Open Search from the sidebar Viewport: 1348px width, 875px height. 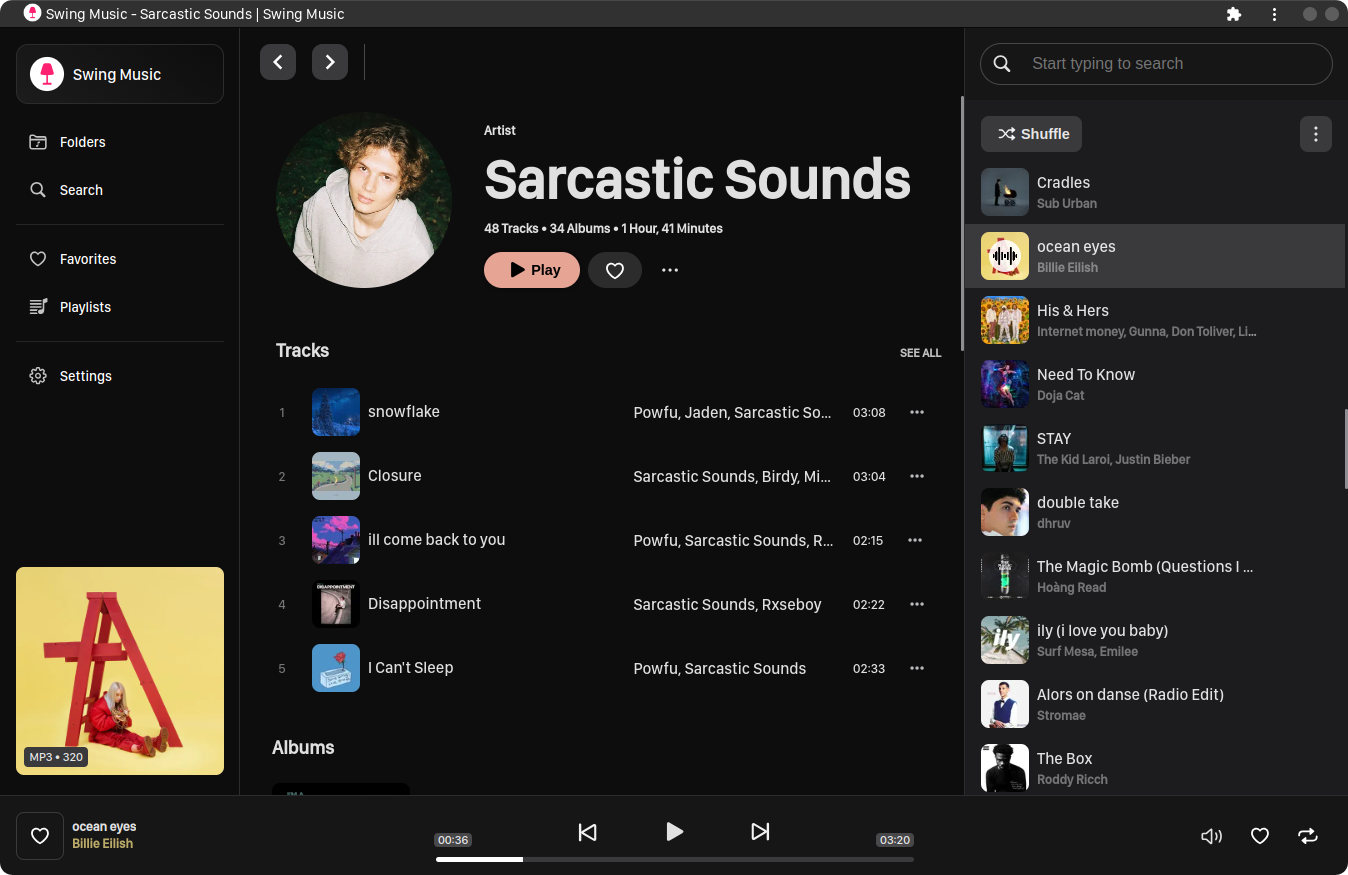click(120, 190)
